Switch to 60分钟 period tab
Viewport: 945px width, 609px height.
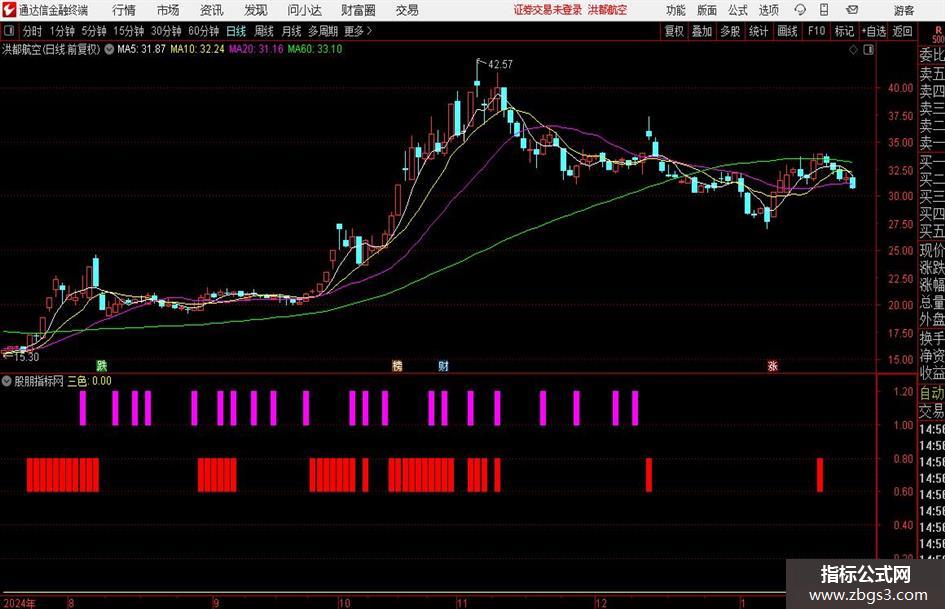click(203, 31)
